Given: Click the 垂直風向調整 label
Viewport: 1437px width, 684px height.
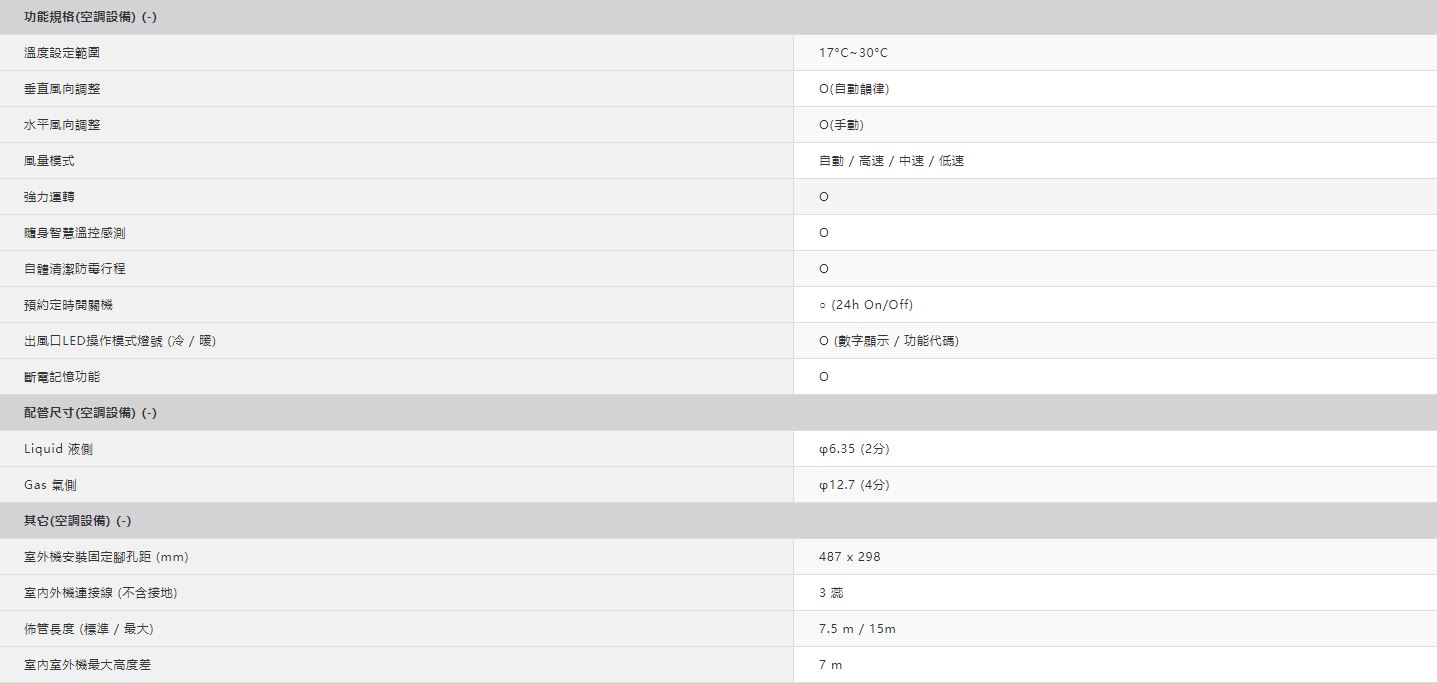Looking at the screenshot, I should [62, 89].
